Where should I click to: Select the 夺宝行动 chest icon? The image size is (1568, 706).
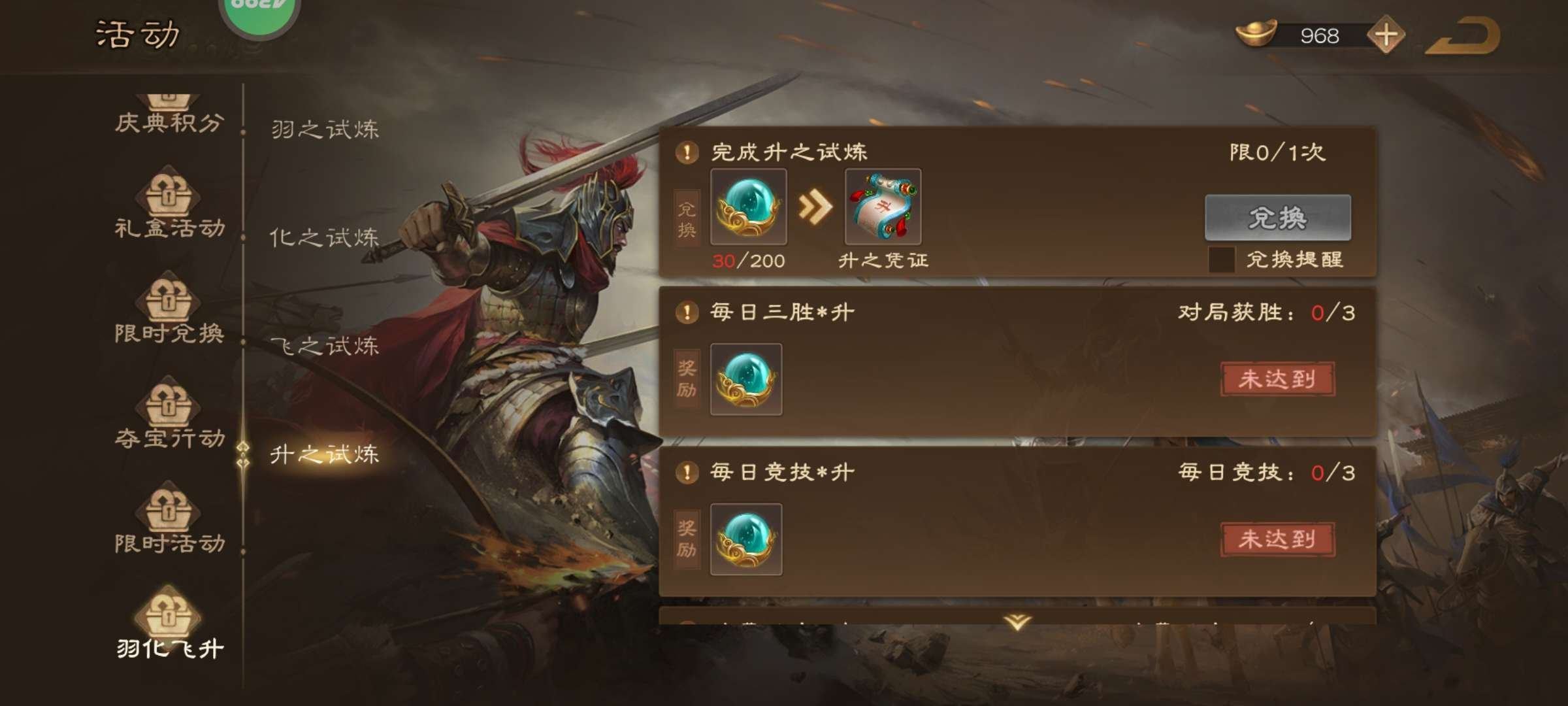point(169,401)
